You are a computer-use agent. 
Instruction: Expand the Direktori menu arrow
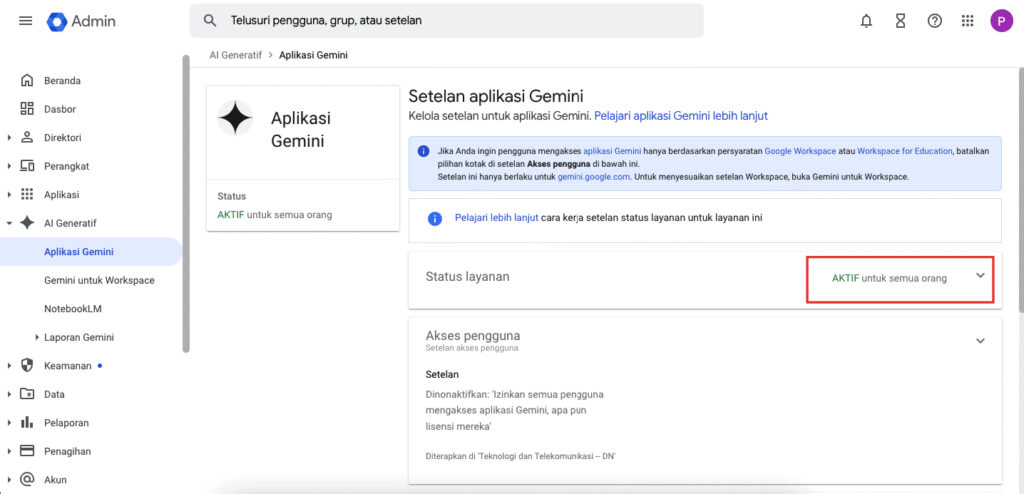tap(9, 138)
